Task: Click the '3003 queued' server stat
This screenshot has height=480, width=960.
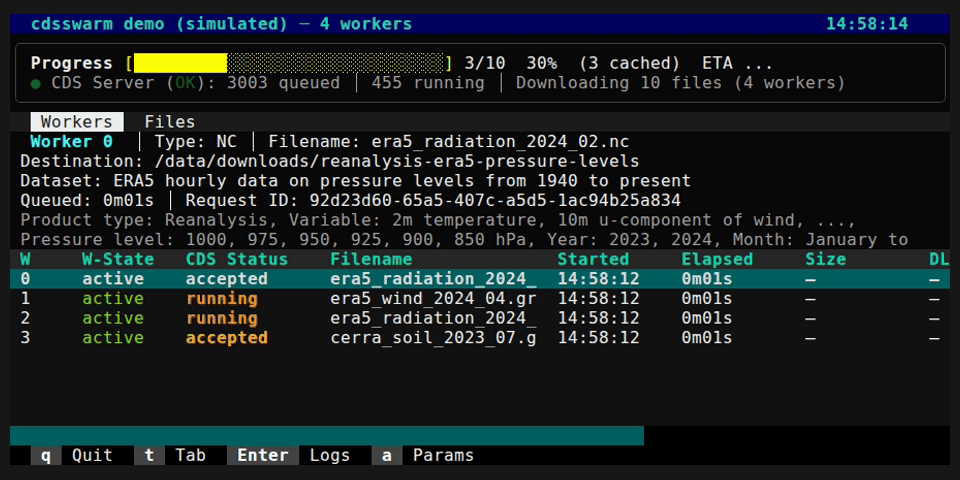Action: 283,83
